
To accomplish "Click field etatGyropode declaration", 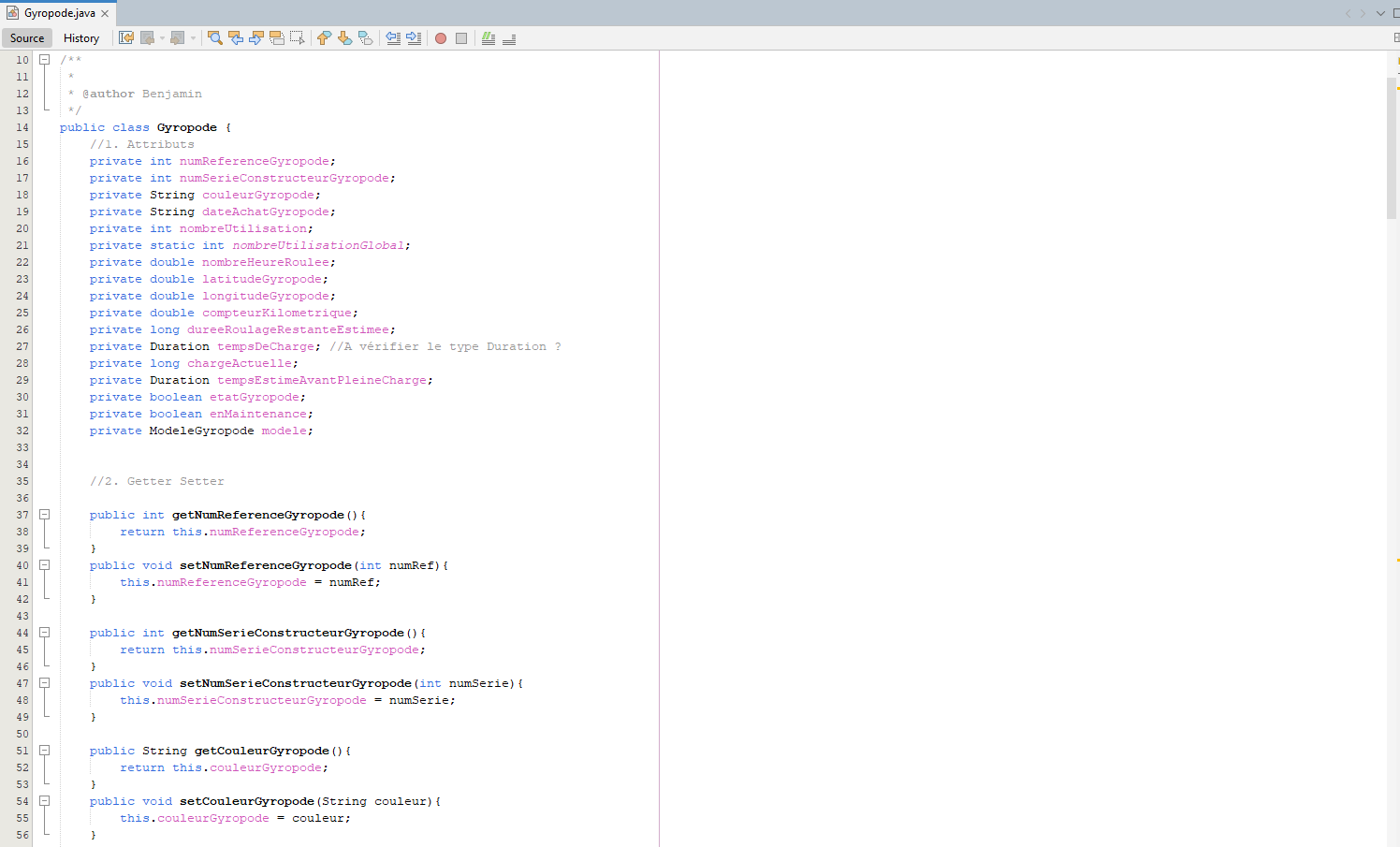I will click(x=255, y=397).
